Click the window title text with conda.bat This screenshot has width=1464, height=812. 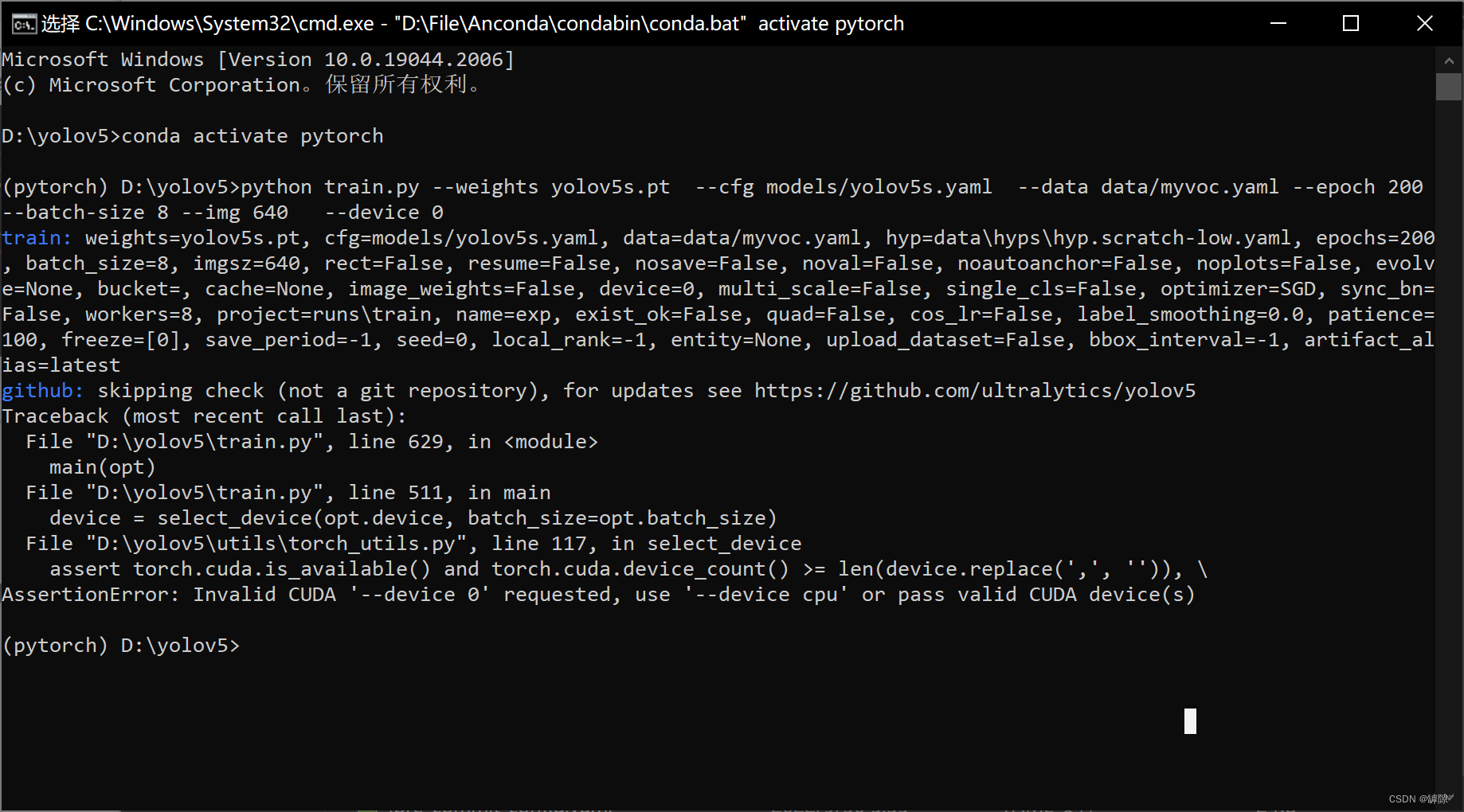[x=472, y=24]
